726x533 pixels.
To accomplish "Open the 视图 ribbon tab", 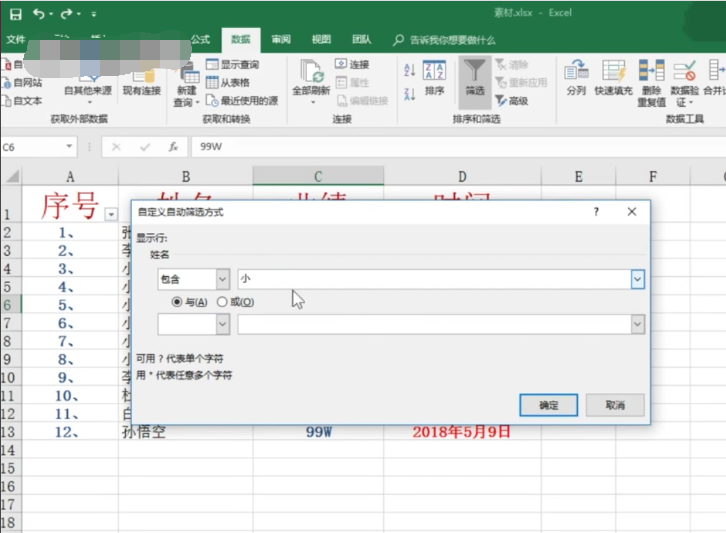I will 321,40.
